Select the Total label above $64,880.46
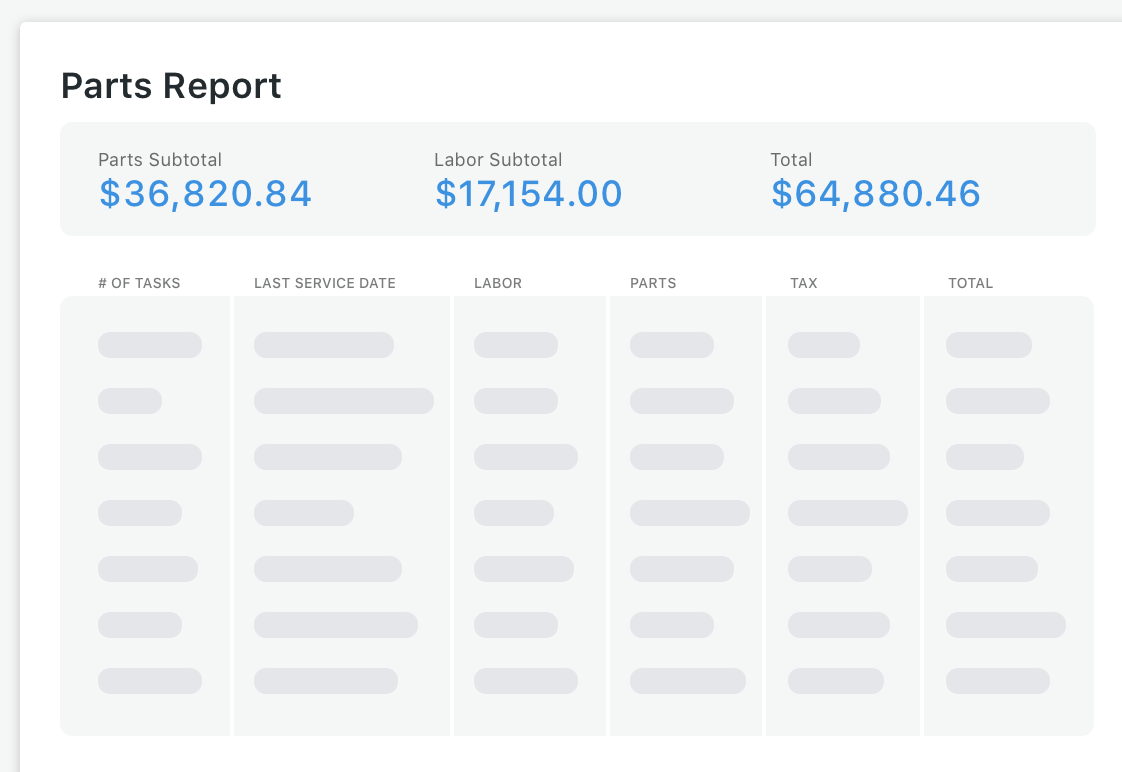 click(x=791, y=160)
